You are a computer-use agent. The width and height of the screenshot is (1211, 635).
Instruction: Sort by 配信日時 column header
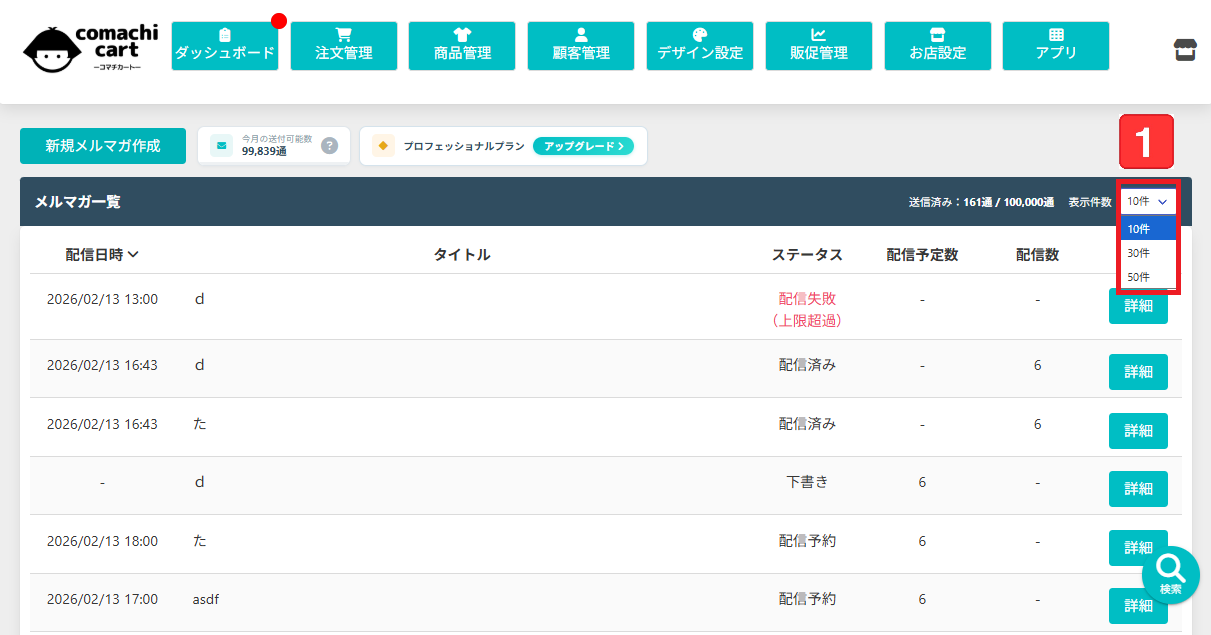[x=102, y=255]
